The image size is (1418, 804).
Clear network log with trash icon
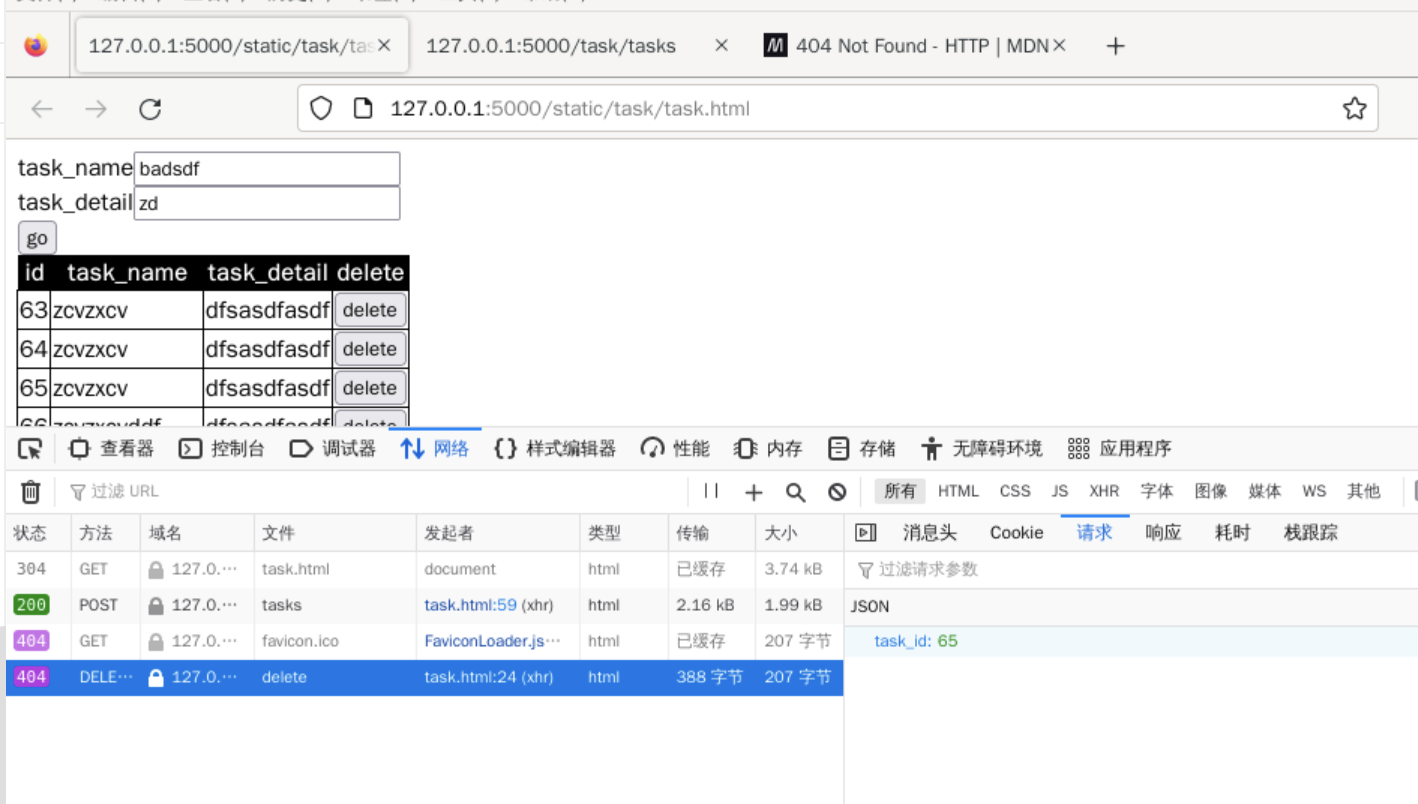31,491
